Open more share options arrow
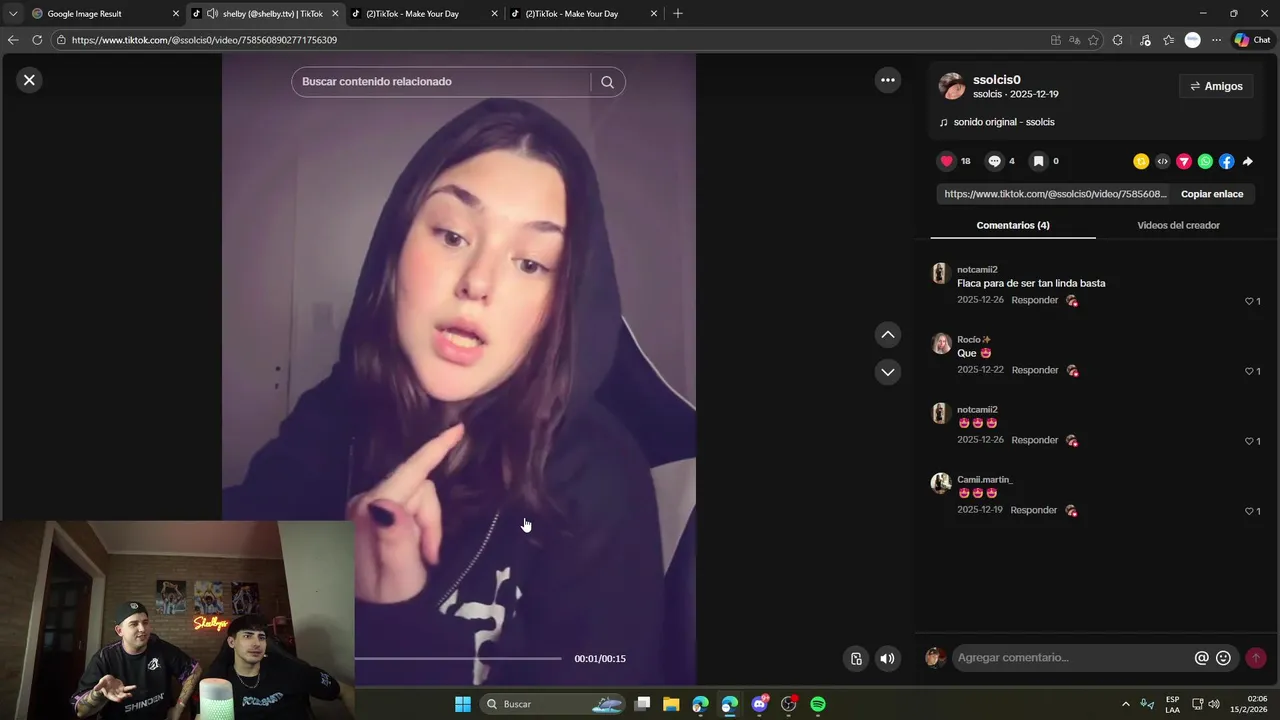 [1247, 161]
